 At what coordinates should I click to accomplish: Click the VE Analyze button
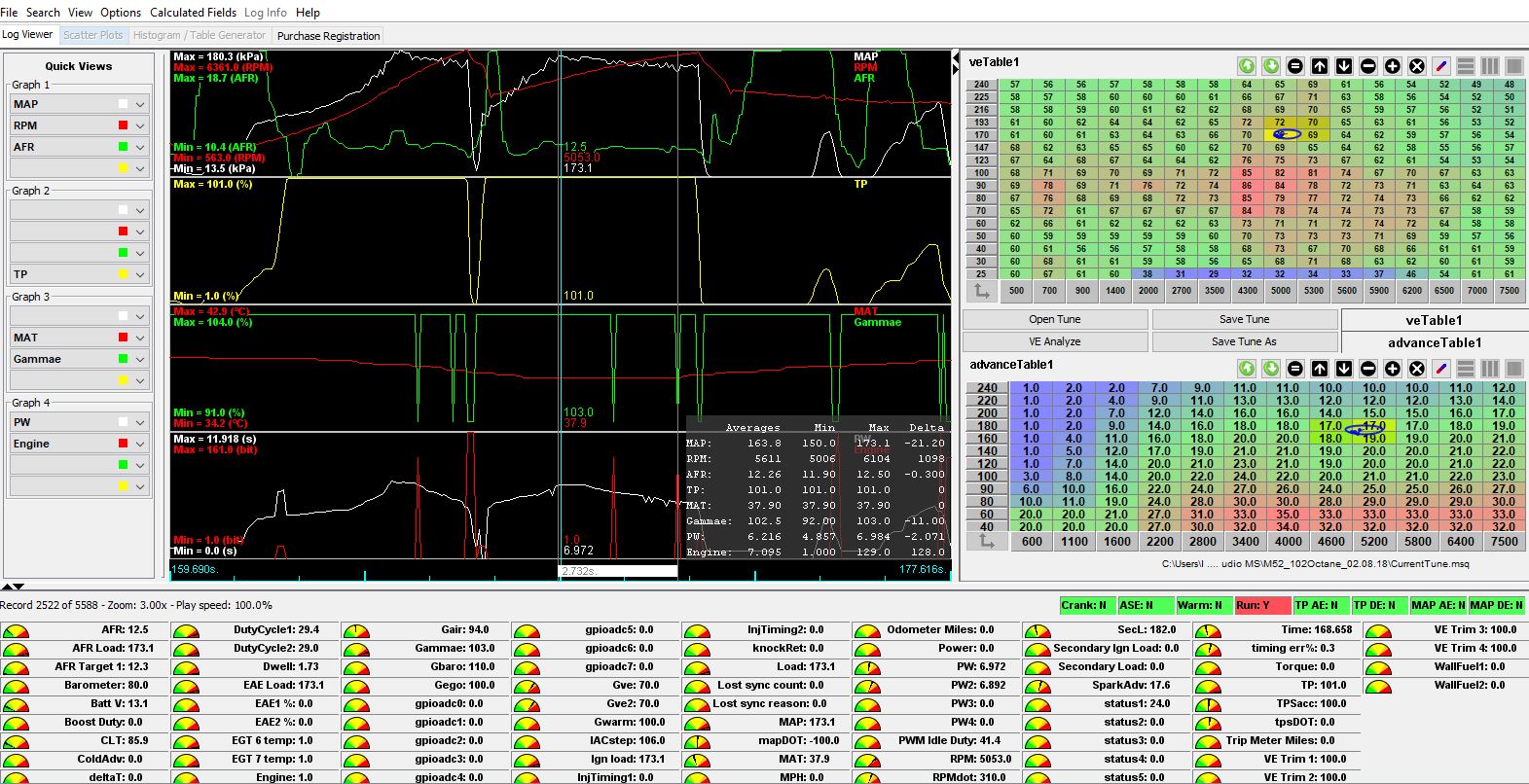tap(1055, 341)
